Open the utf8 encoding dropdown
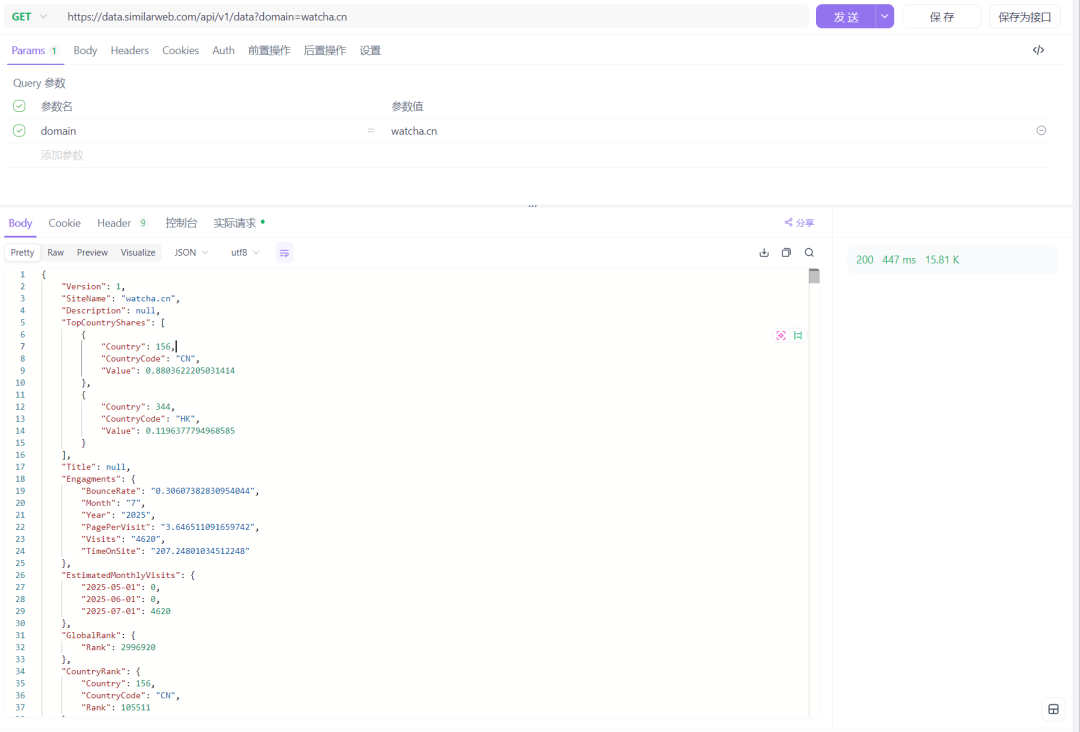 coord(245,253)
